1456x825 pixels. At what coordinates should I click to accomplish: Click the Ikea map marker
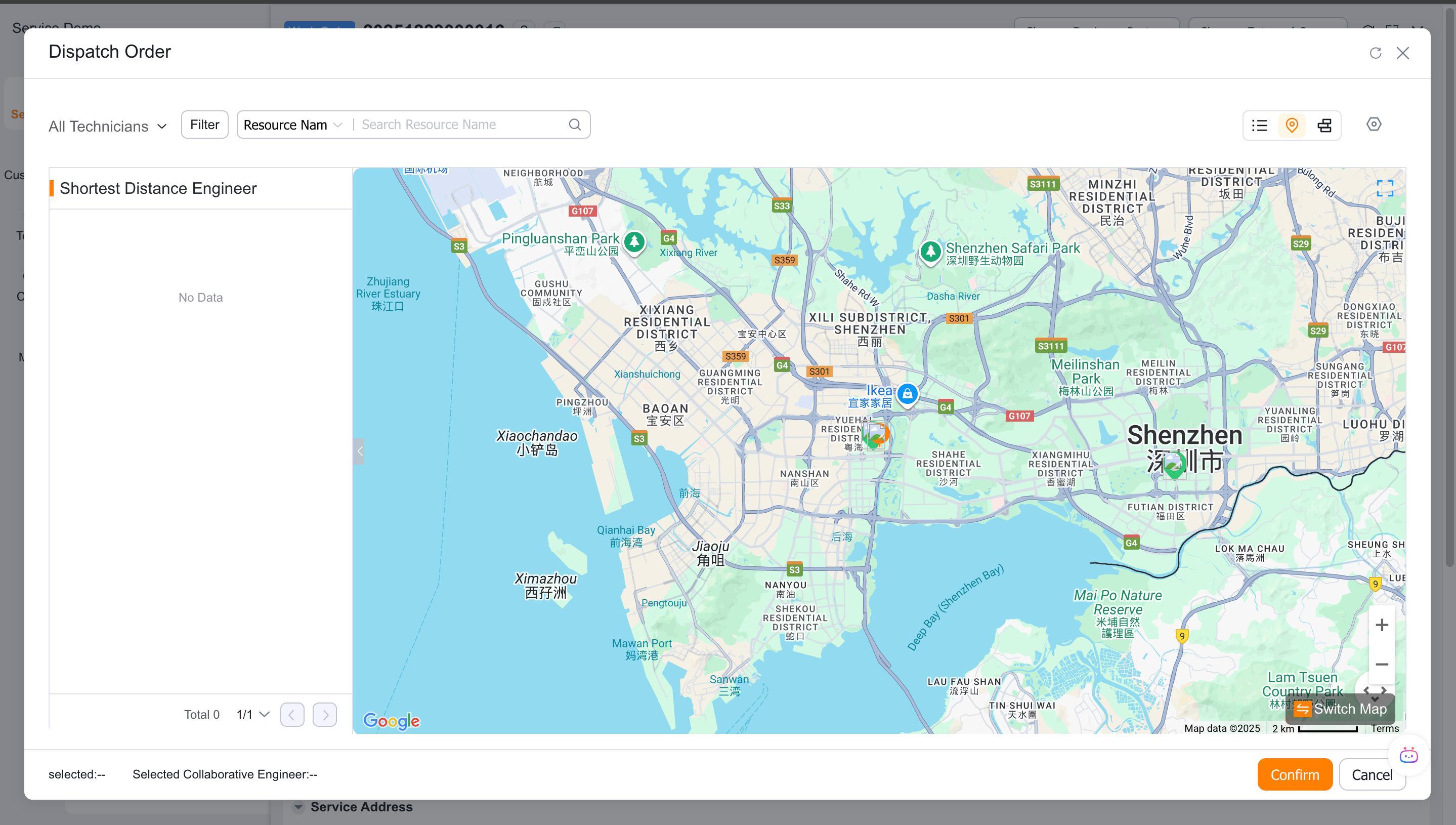tap(907, 394)
